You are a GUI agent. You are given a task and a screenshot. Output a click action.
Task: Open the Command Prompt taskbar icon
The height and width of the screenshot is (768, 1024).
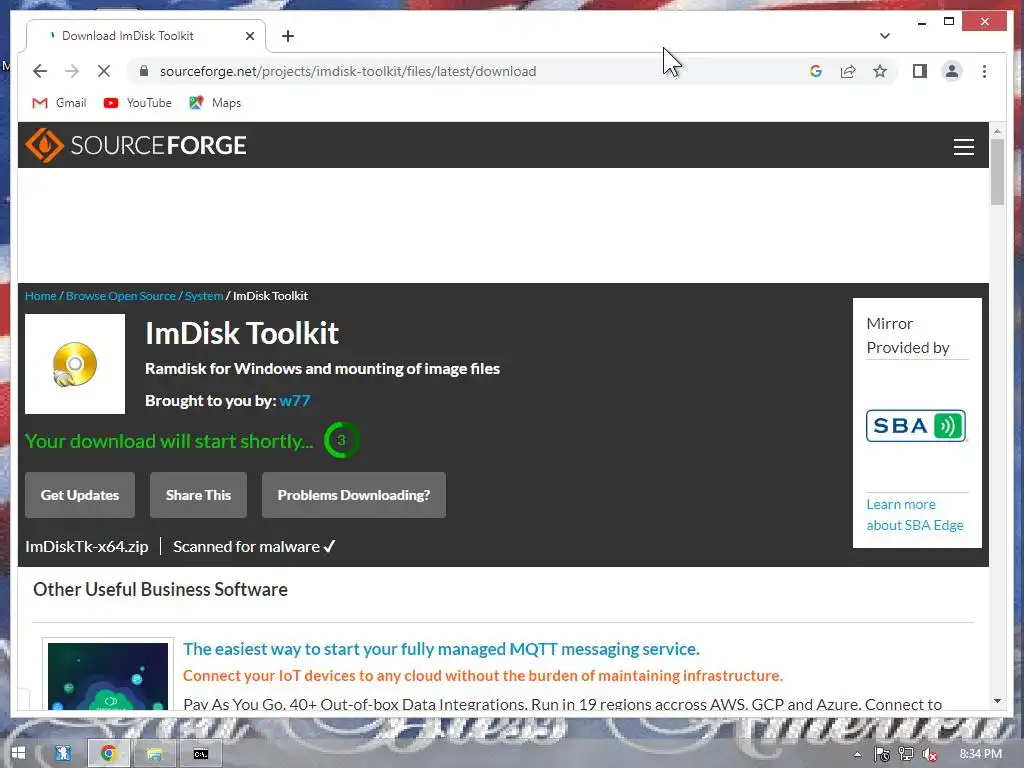point(200,754)
